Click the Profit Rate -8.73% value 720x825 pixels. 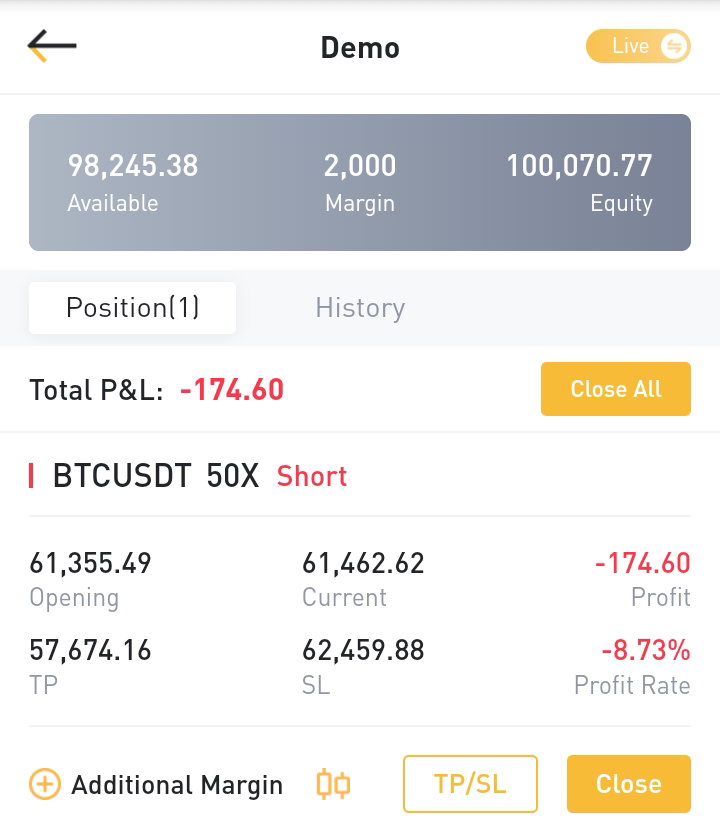646,650
